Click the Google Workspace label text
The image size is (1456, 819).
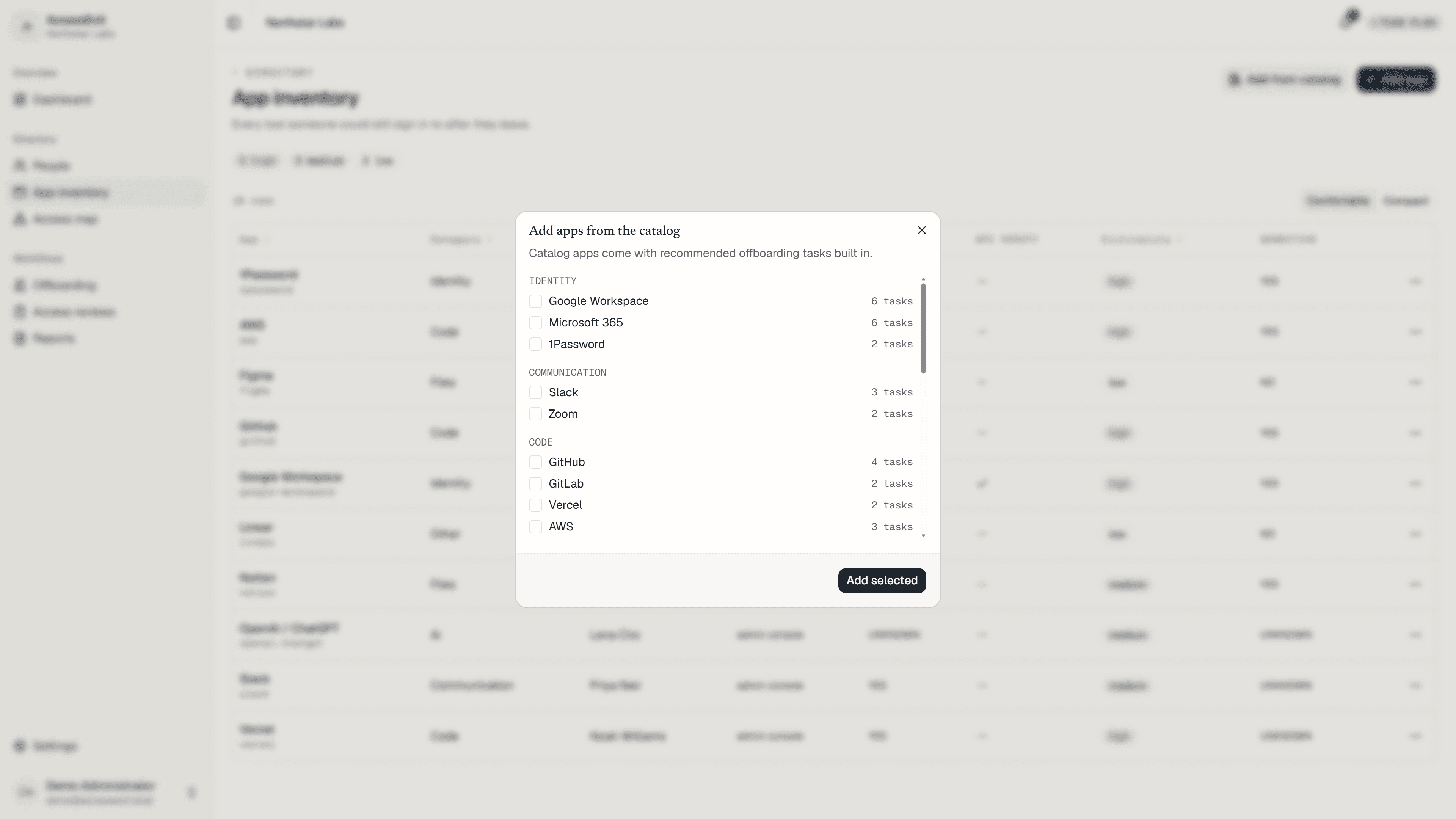[x=599, y=301]
